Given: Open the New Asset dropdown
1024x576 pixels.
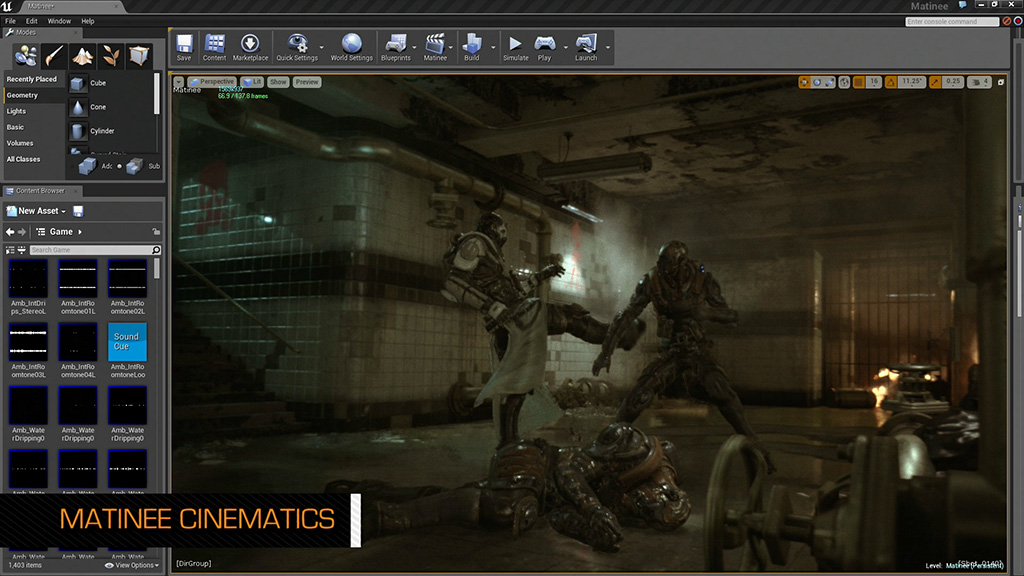Looking at the screenshot, I should pyautogui.click(x=36, y=211).
